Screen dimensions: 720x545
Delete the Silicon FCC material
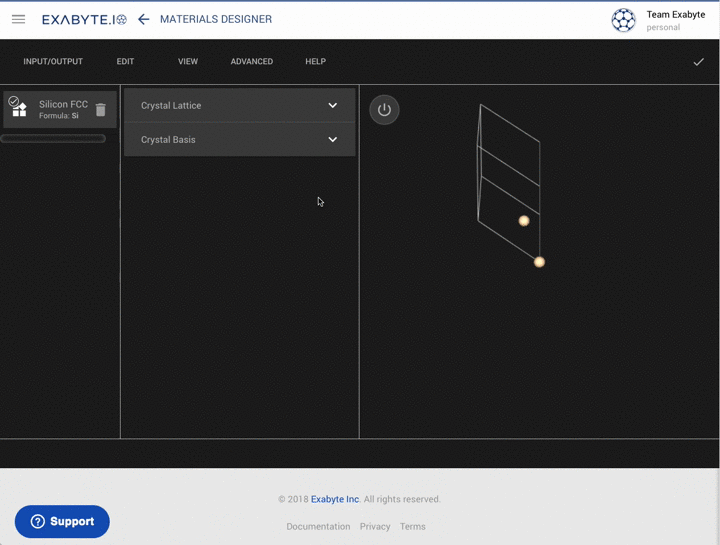[100, 109]
